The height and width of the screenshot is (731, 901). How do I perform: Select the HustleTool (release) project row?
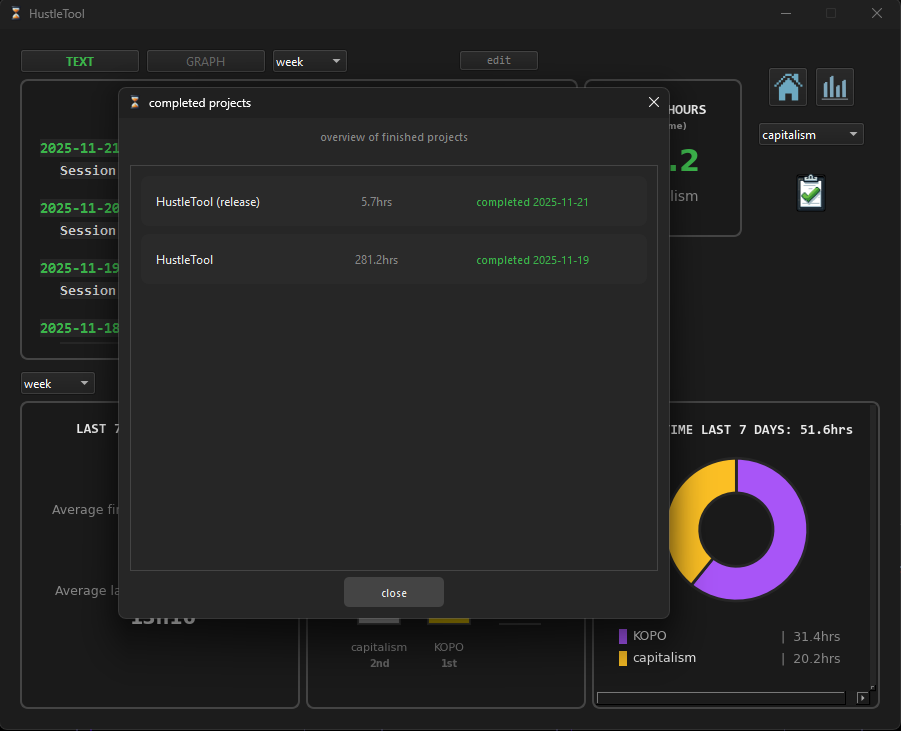pyautogui.click(x=394, y=202)
